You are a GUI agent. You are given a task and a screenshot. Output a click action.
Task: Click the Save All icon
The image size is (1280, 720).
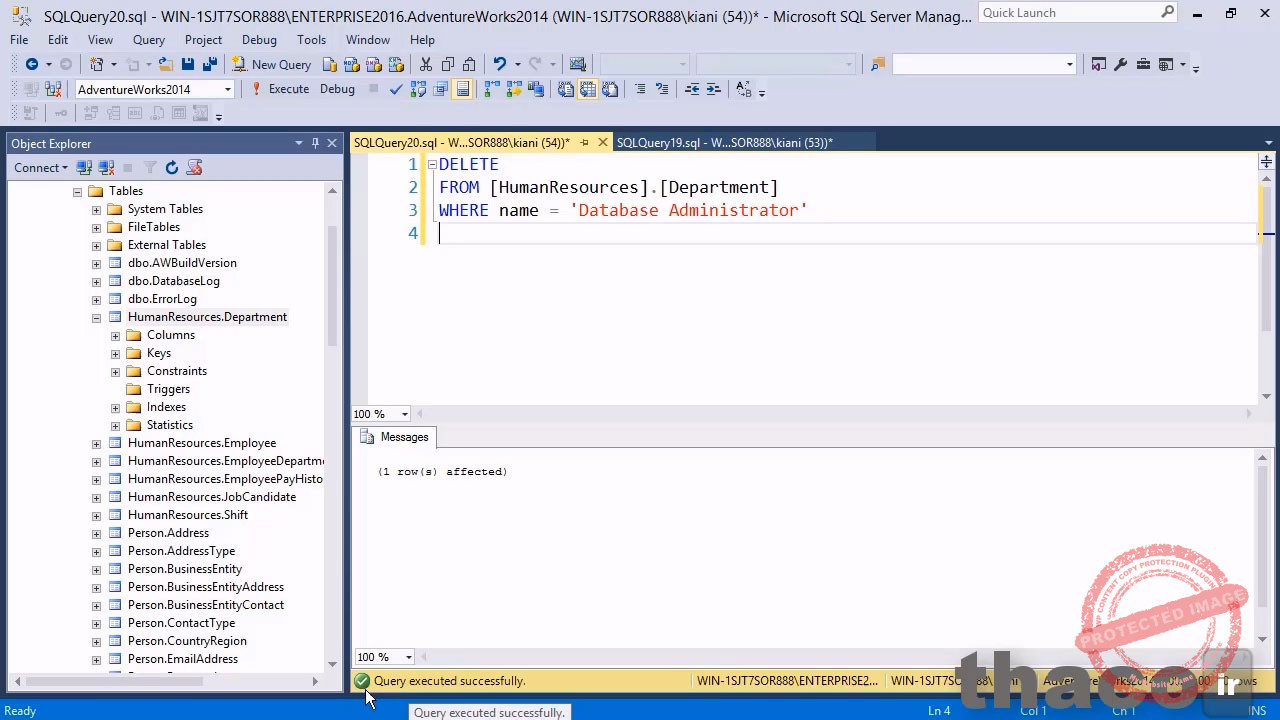209,64
